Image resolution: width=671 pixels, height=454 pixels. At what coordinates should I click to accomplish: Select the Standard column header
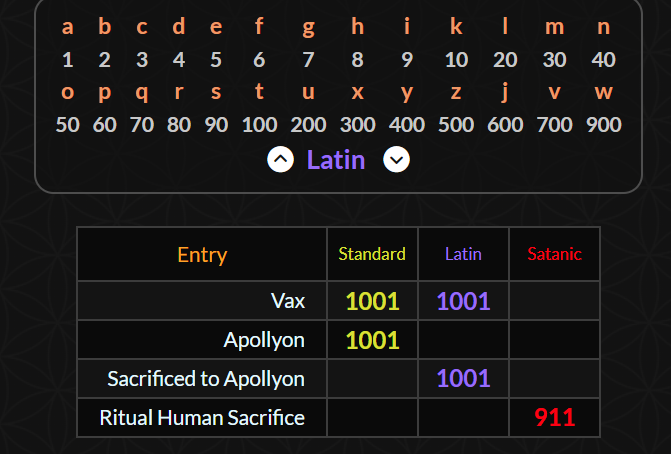(372, 254)
